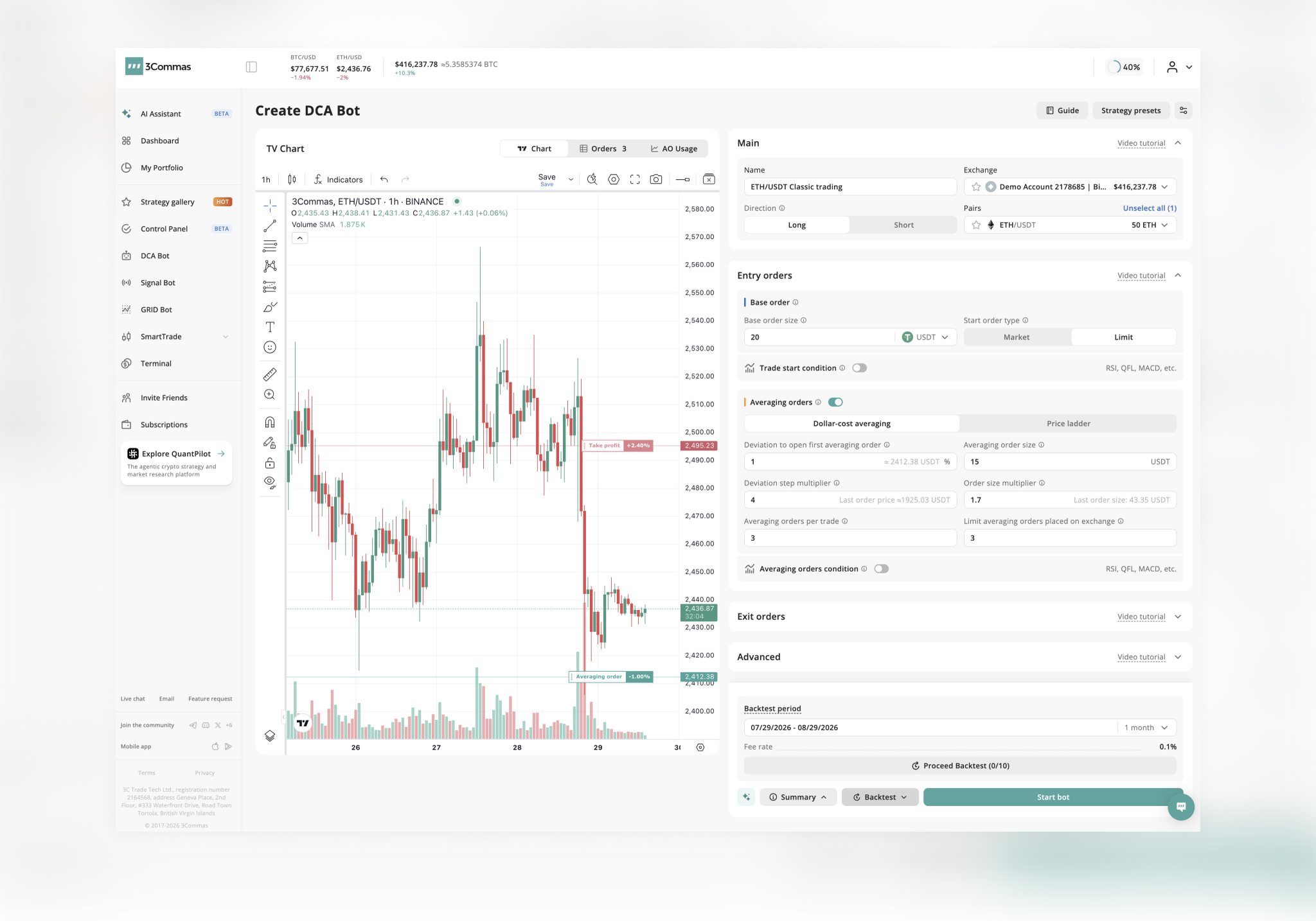Open backtest period 1 month dropdown

coord(1148,728)
